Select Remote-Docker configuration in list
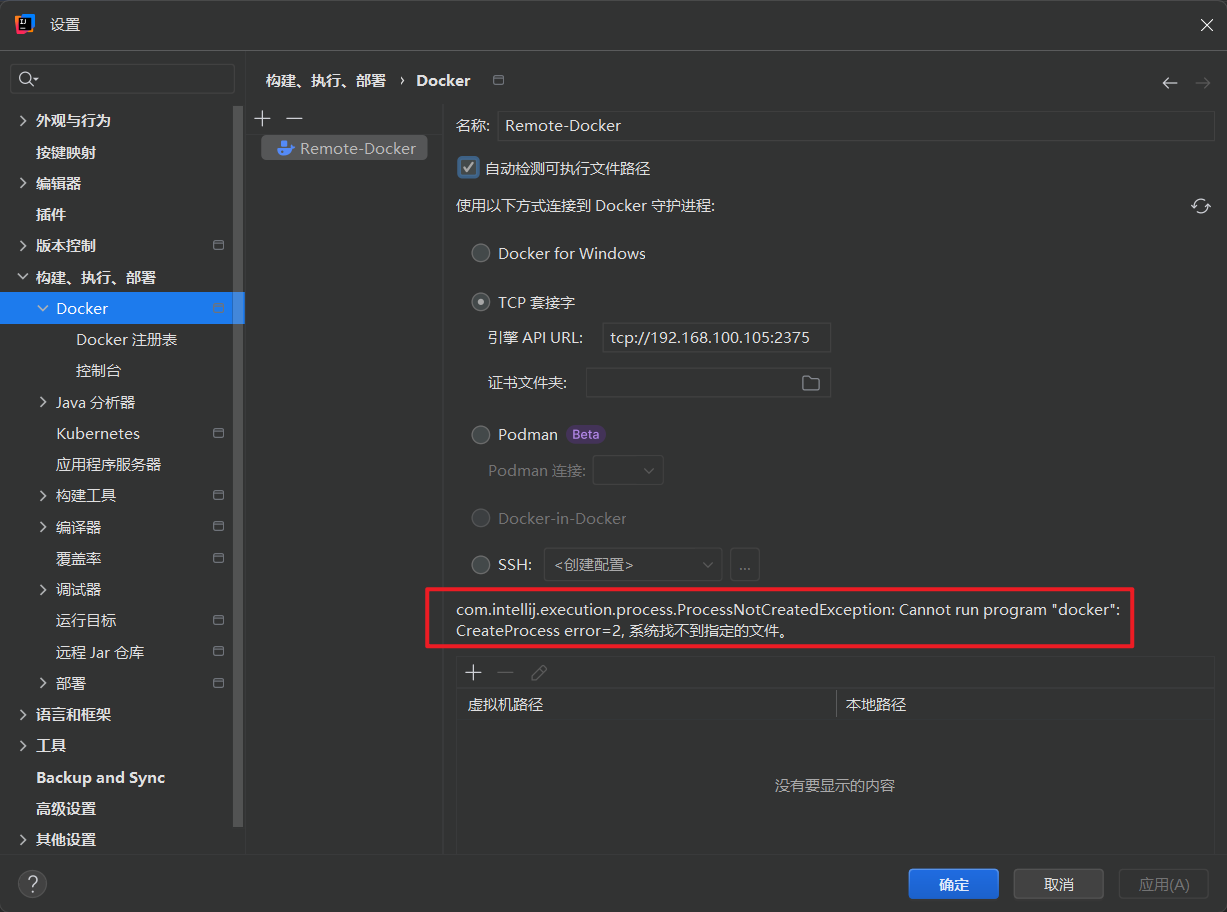The image size is (1227, 912). (344, 148)
